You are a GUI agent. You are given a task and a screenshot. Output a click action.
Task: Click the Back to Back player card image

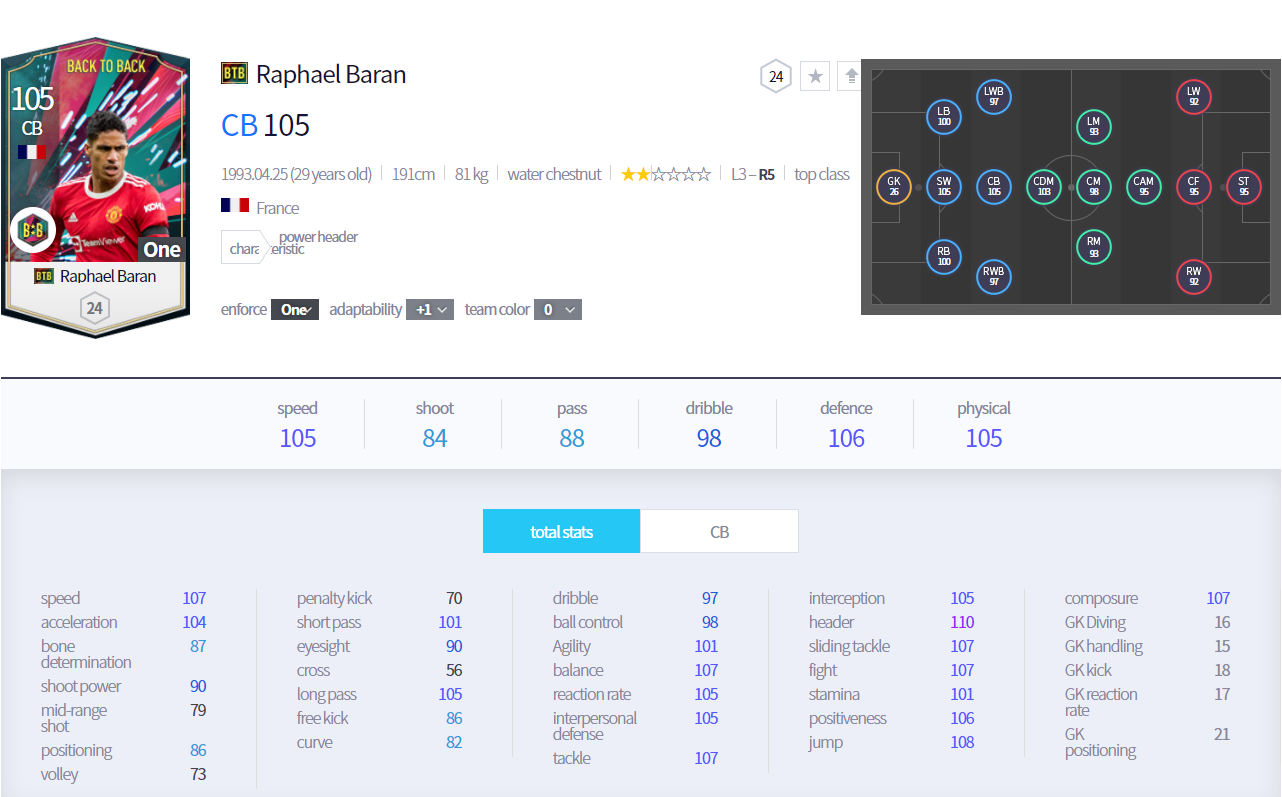coord(94,185)
